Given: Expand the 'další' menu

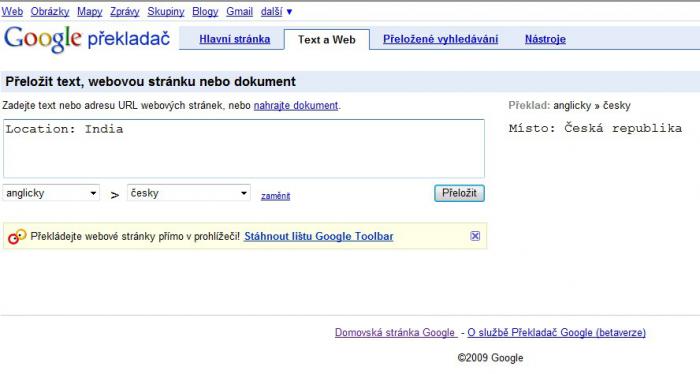Looking at the screenshot, I should point(276,12).
